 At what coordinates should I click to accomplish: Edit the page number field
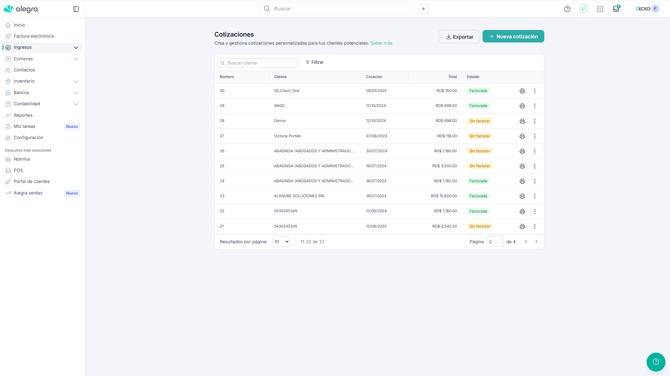click(494, 242)
